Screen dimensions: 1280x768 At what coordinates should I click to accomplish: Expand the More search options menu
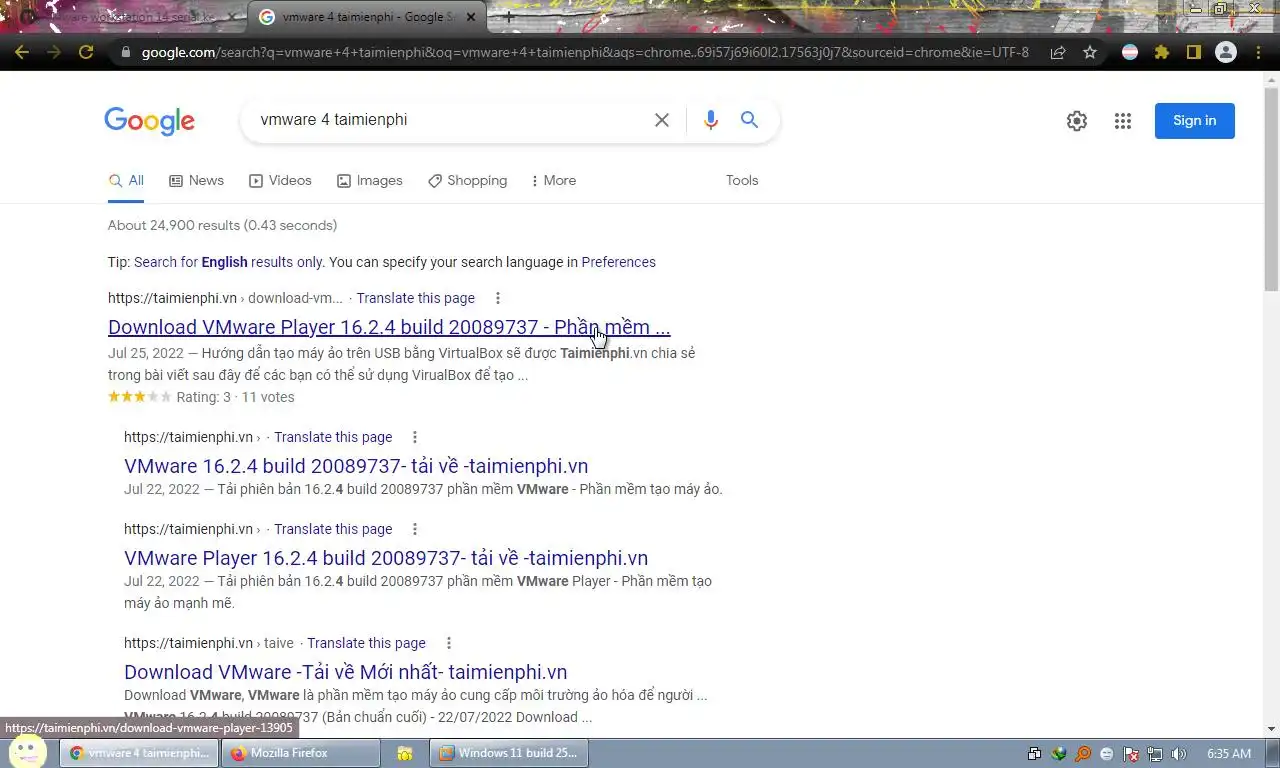pyautogui.click(x=553, y=181)
